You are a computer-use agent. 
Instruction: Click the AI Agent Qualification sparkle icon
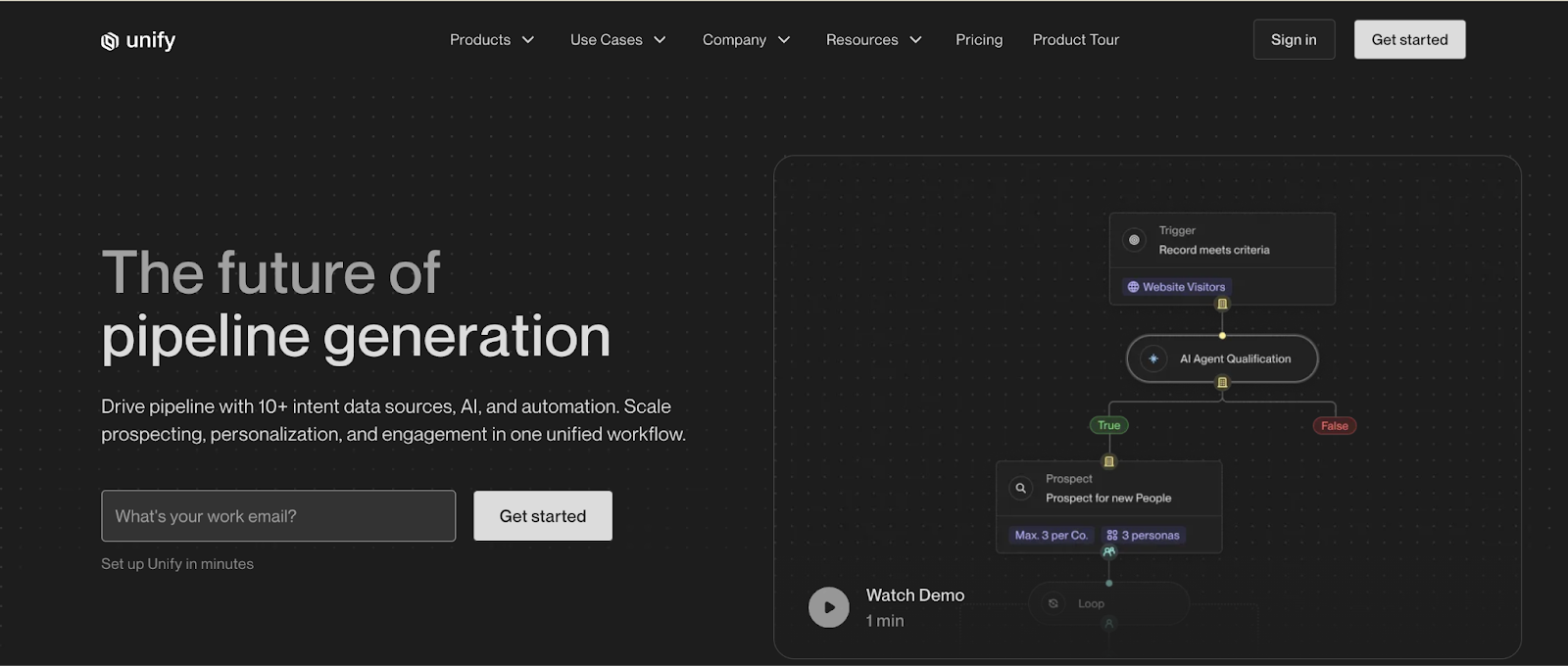click(x=1153, y=359)
